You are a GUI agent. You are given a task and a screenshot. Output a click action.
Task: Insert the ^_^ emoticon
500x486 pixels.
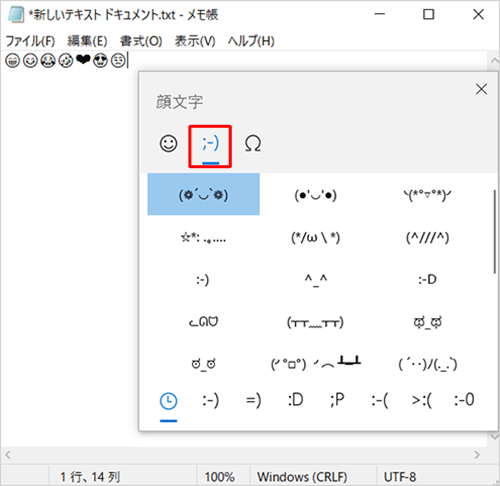click(315, 280)
